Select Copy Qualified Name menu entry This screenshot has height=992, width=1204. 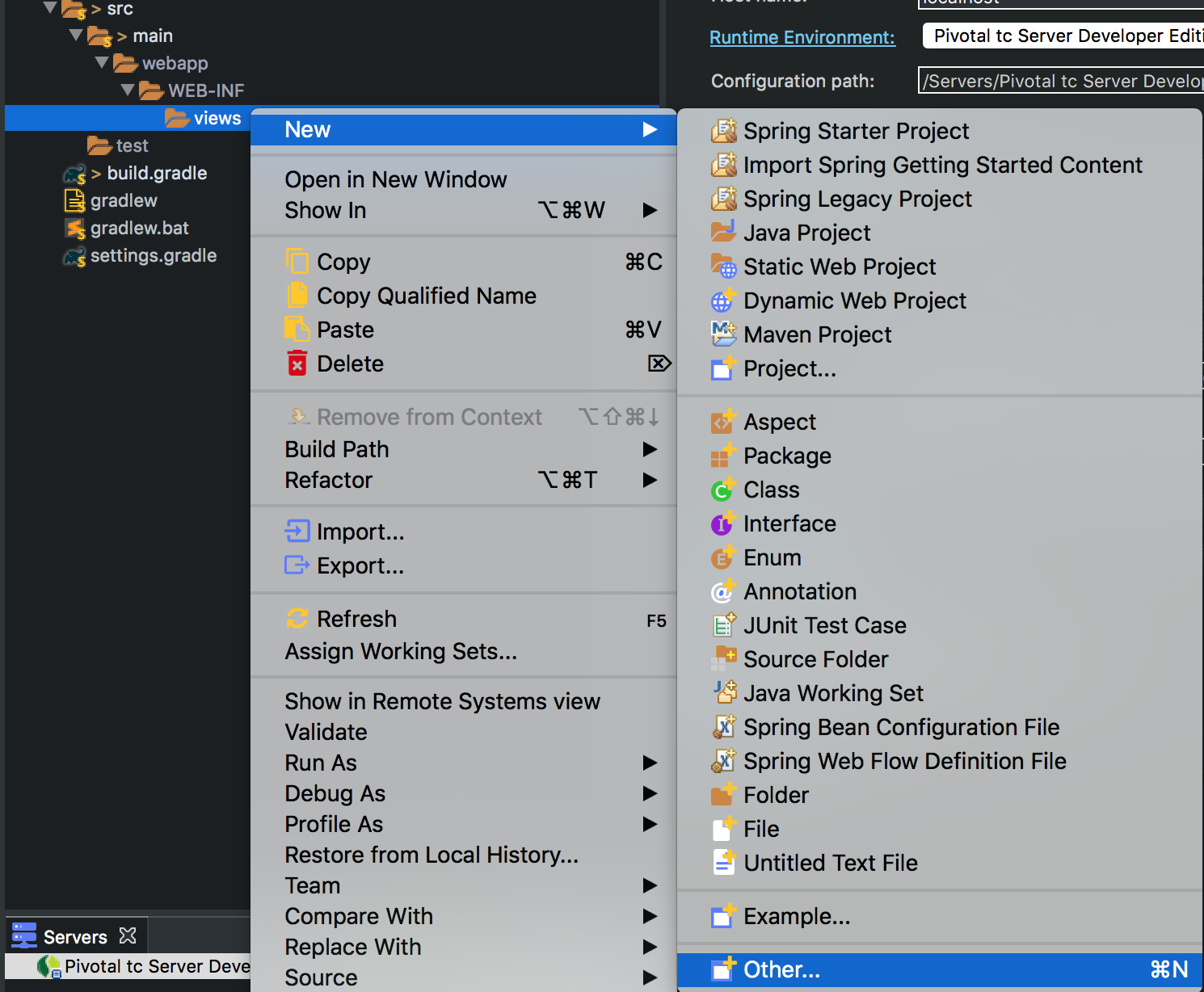426,296
